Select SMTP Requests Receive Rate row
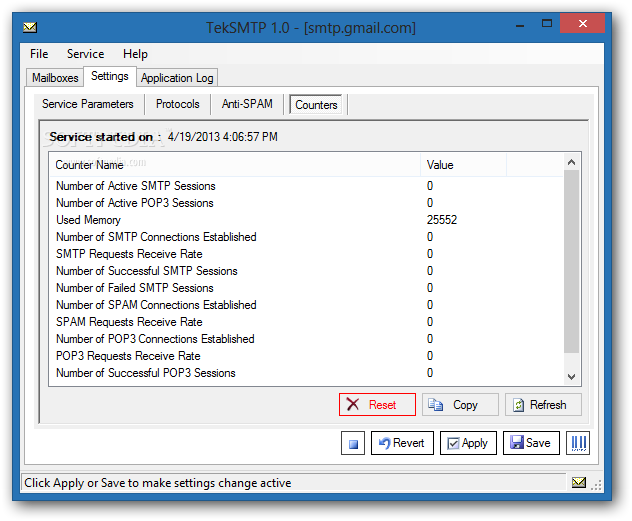Image resolution: width=632 pixels, height=521 pixels. (306, 254)
